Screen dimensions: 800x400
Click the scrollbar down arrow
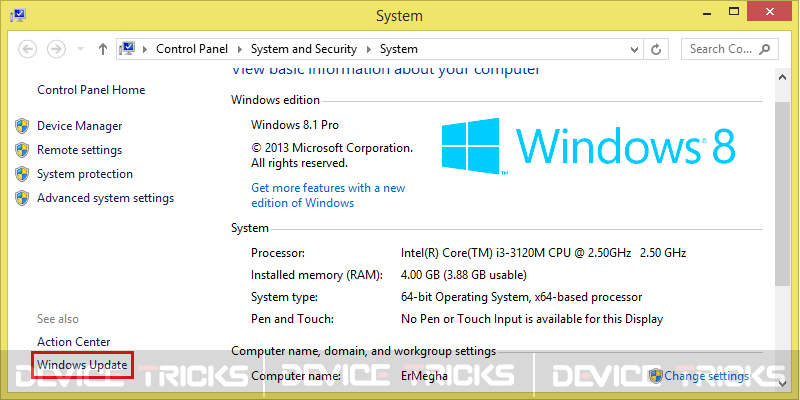(782, 382)
